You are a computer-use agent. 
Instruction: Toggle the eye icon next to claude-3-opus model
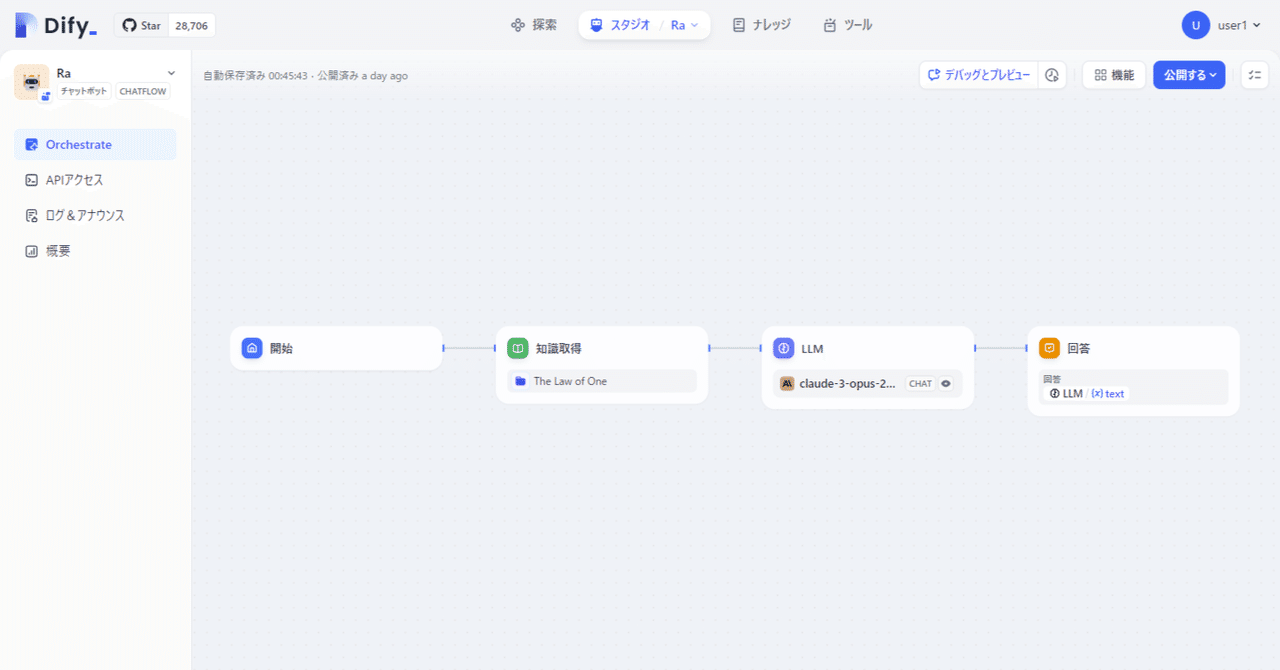[x=946, y=383]
